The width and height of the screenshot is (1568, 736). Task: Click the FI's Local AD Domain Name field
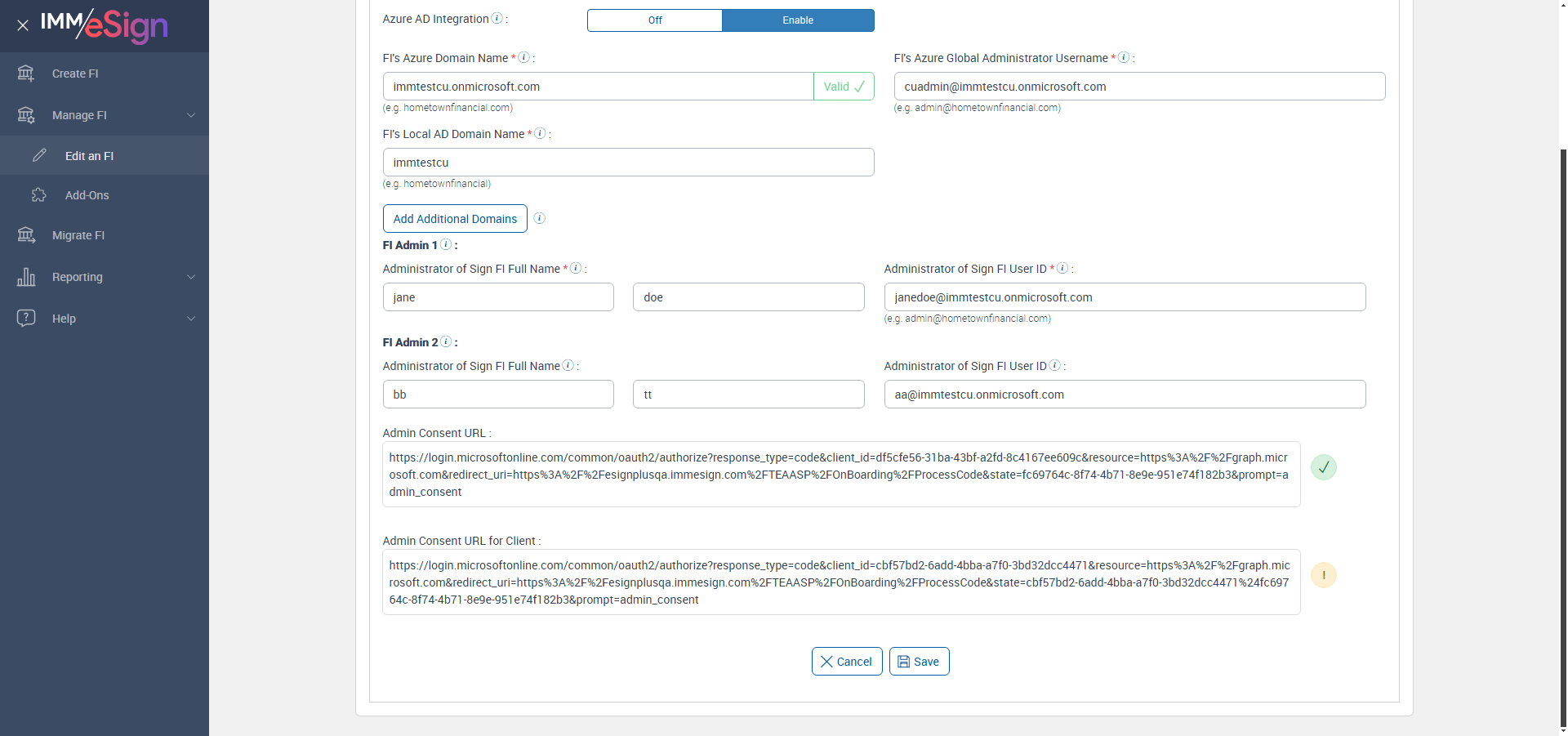pyautogui.click(x=628, y=163)
